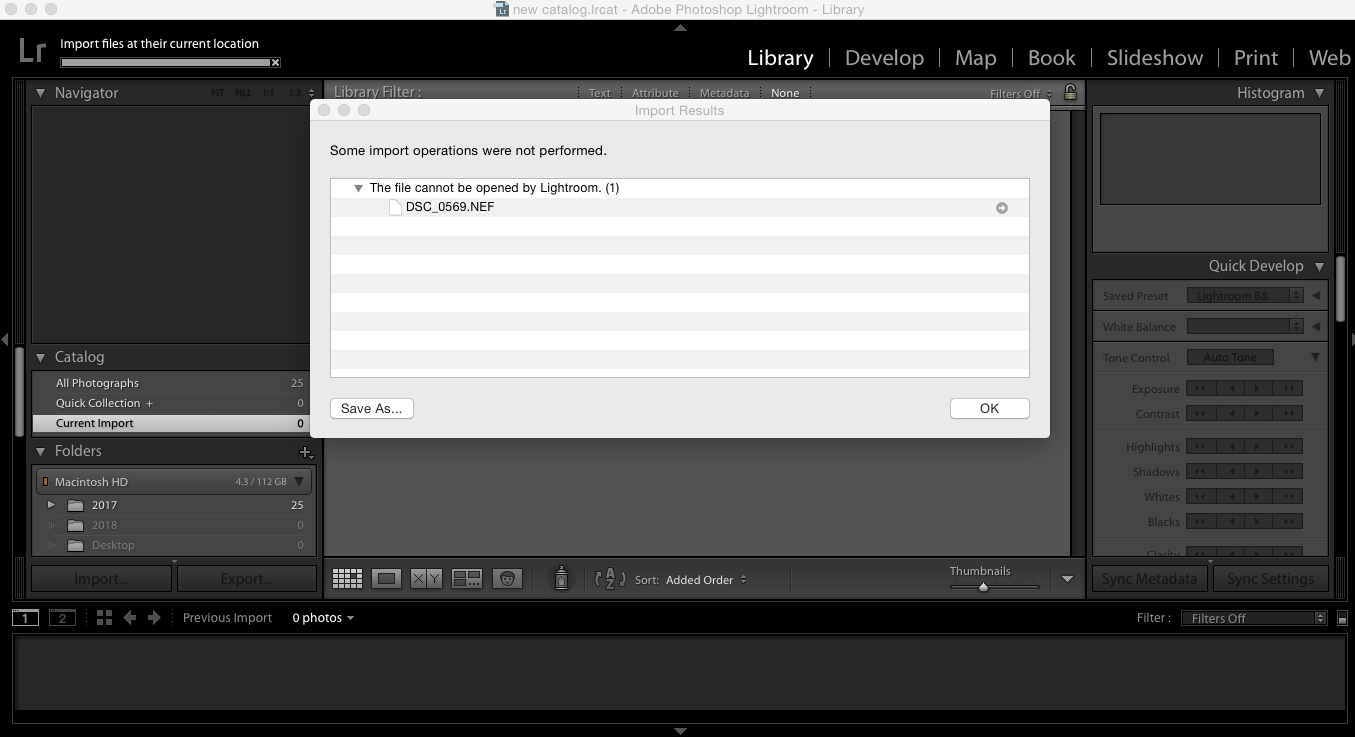The height and width of the screenshot is (737, 1355).
Task: Collapse the Folders panel
Action: pos(41,451)
